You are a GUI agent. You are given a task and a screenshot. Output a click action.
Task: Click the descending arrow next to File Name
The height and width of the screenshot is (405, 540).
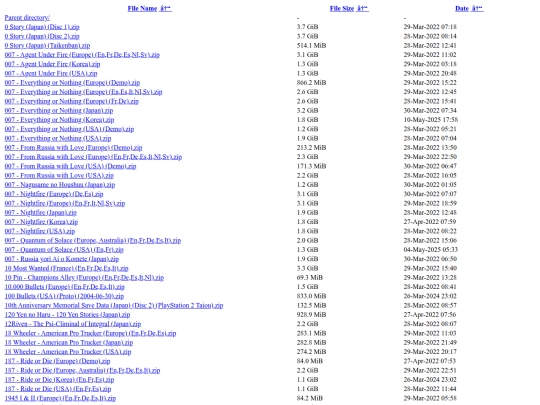click(x=166, y=8)
